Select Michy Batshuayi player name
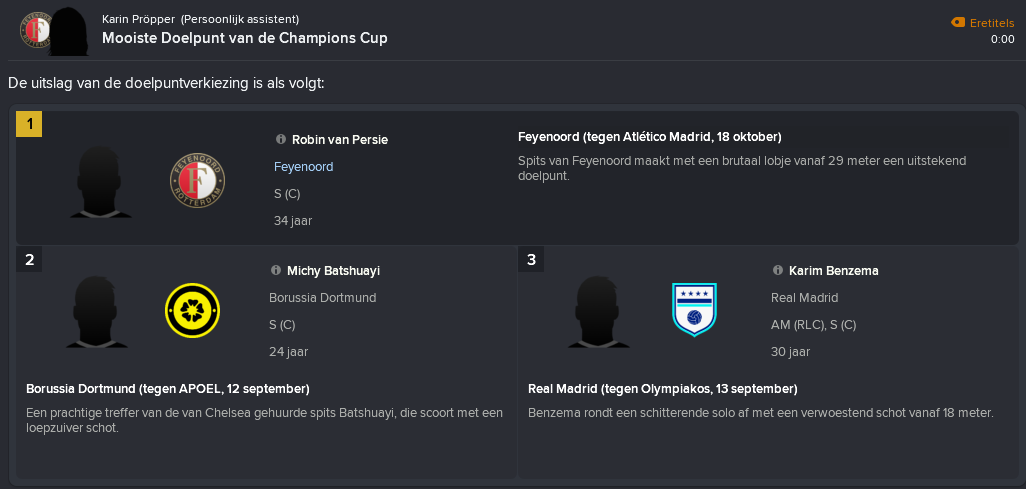 (x=334, y=270)
